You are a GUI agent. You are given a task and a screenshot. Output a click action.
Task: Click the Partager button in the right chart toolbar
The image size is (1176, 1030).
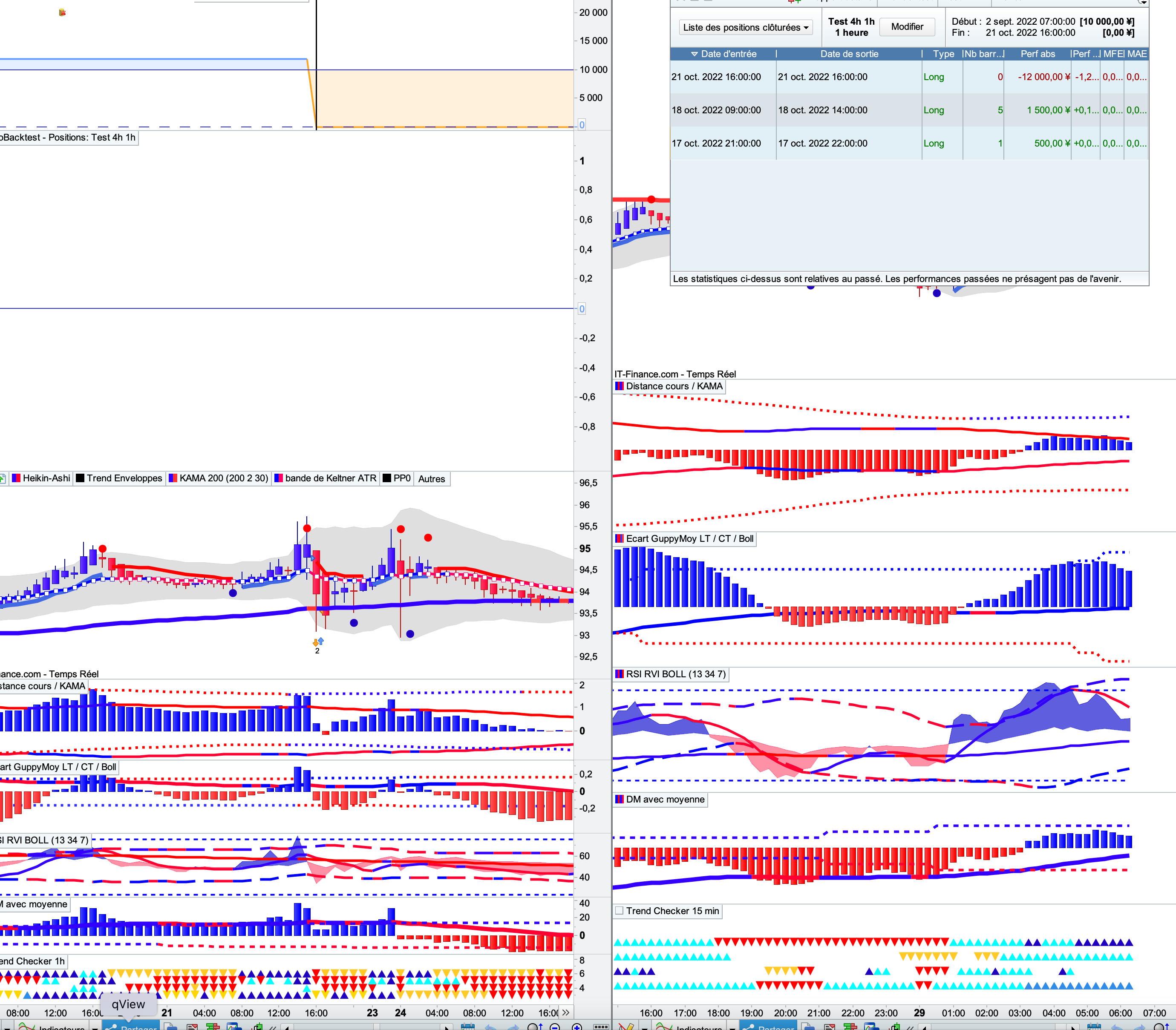[769, 1027]
